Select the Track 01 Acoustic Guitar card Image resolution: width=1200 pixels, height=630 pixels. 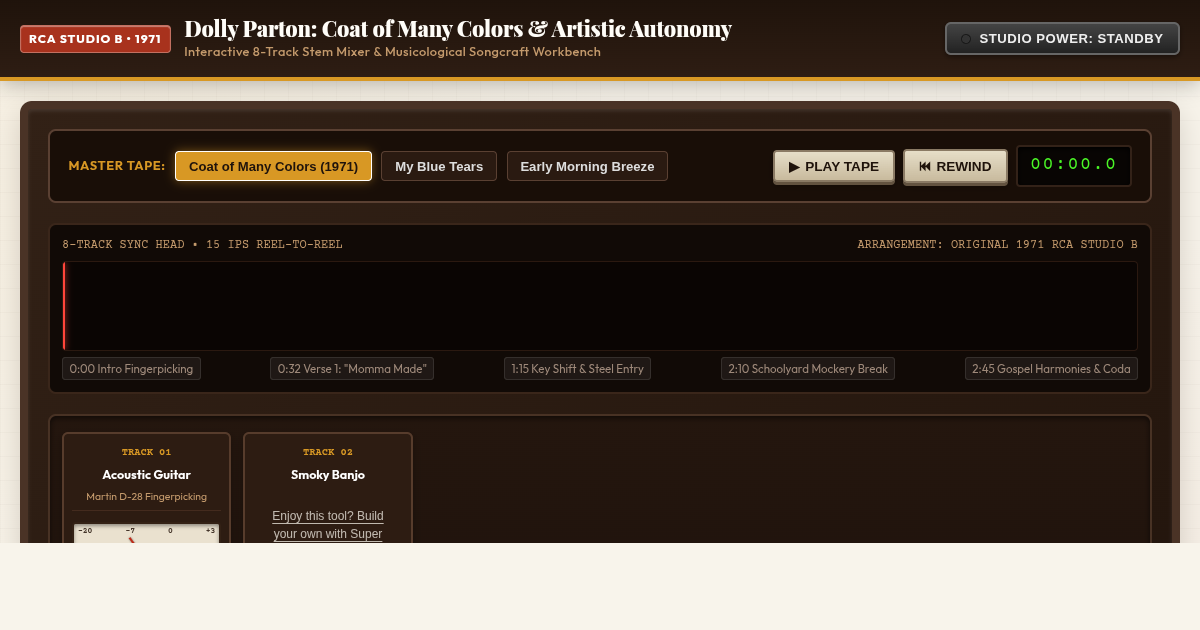[x=146, y=488]
